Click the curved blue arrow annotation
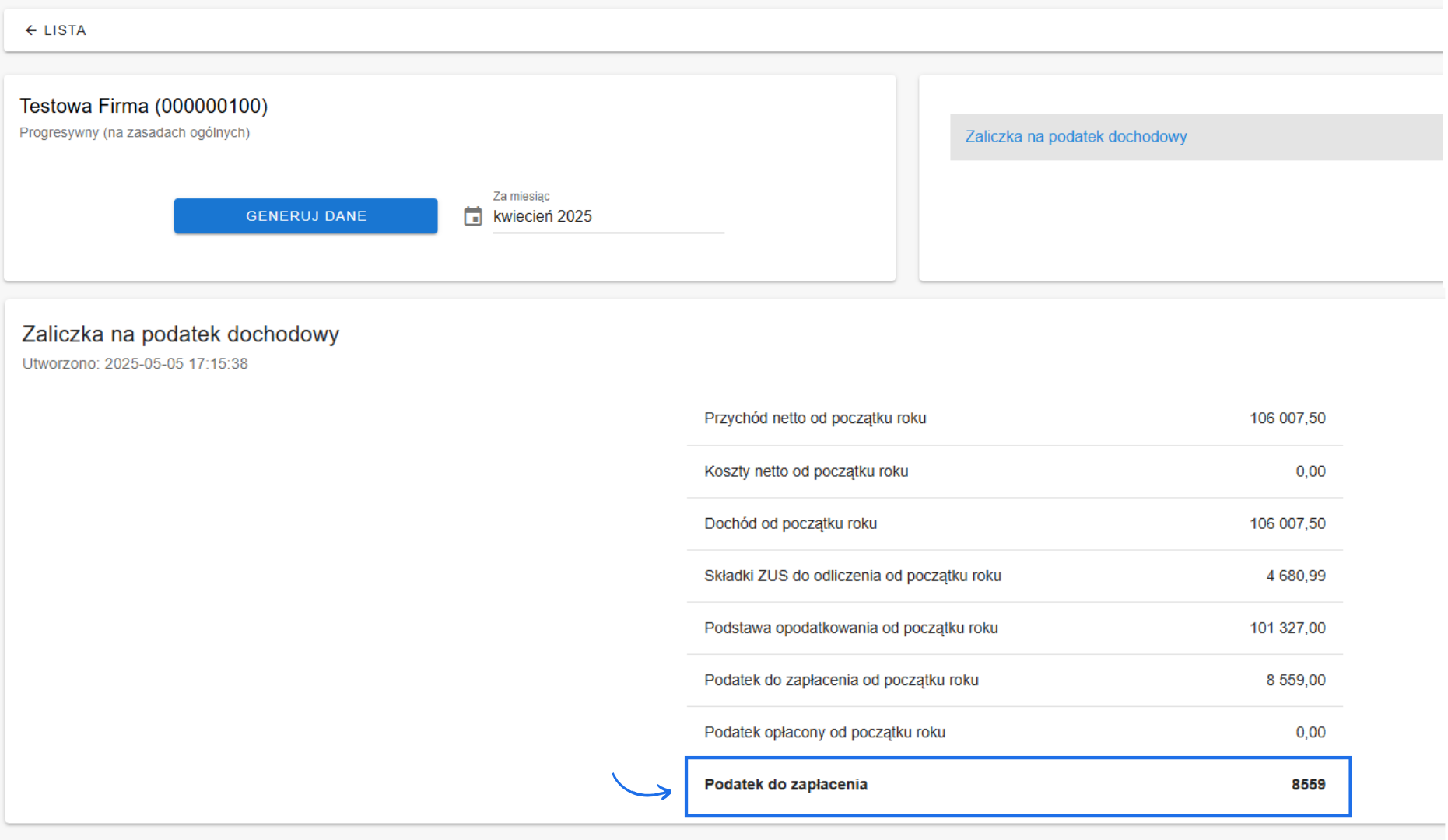Viewport: 1448px width, 840px height. click(642, 786)
